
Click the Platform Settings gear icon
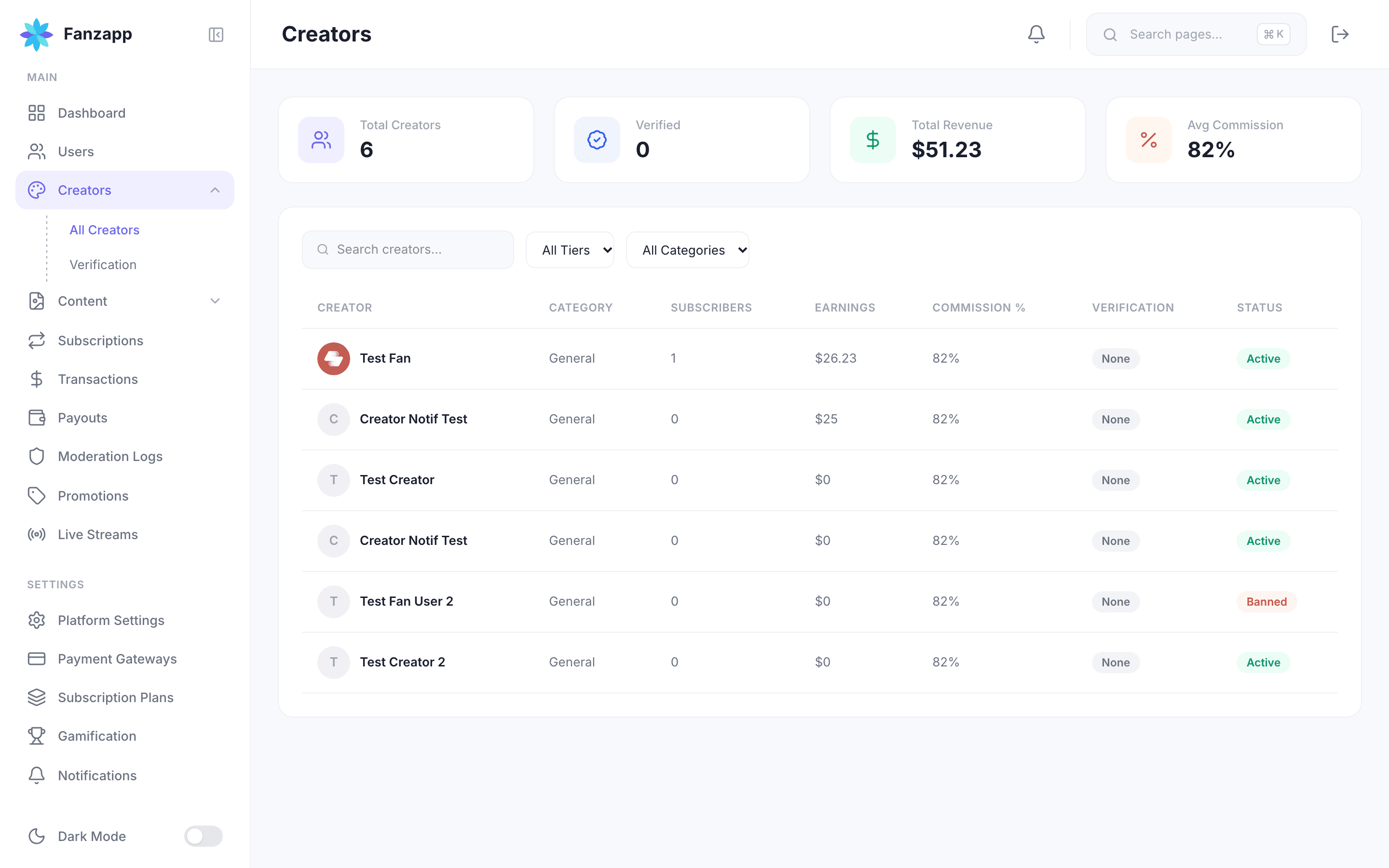(x=37, y=620)
